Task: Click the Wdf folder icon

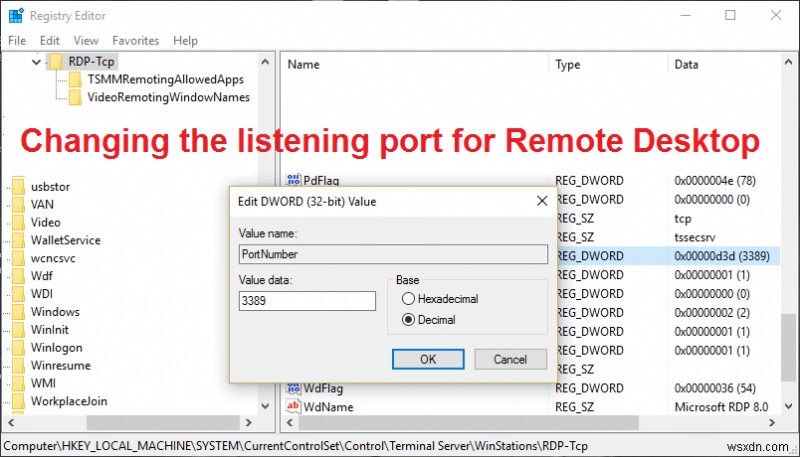Action: [x=18, y=275]
